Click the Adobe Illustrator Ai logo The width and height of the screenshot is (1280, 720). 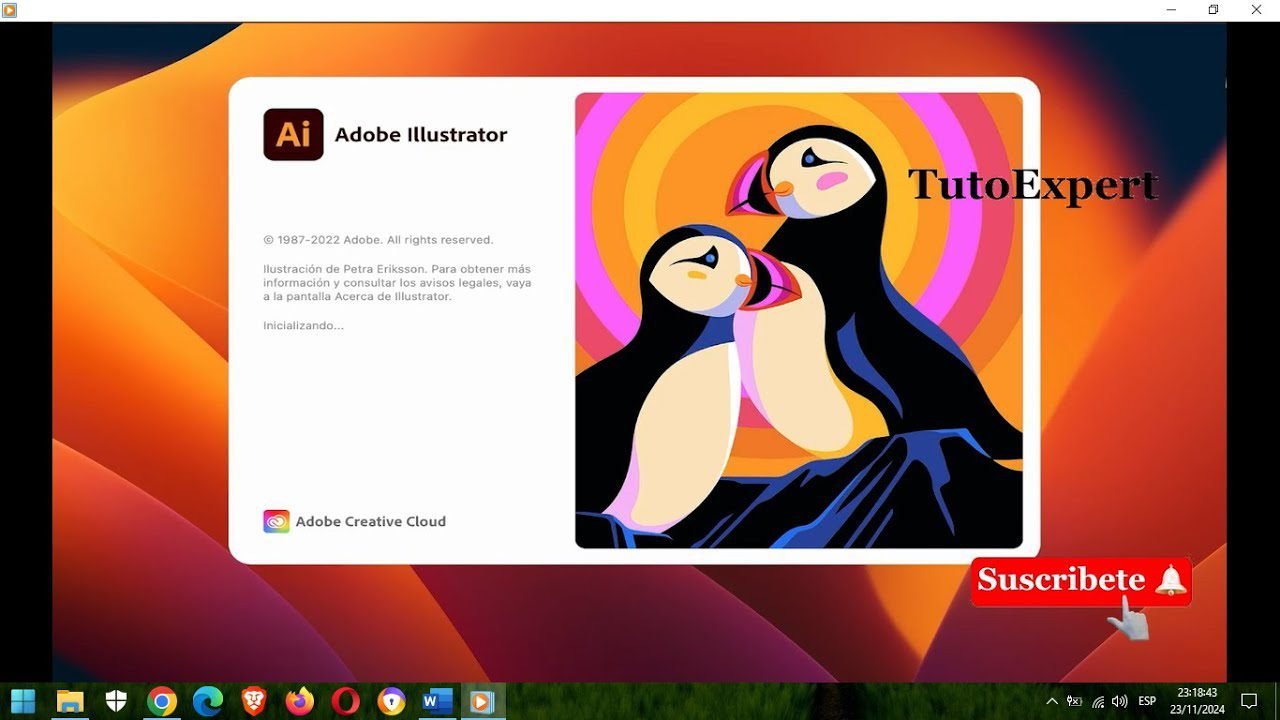pyautogui.click(x=292, y=134)
